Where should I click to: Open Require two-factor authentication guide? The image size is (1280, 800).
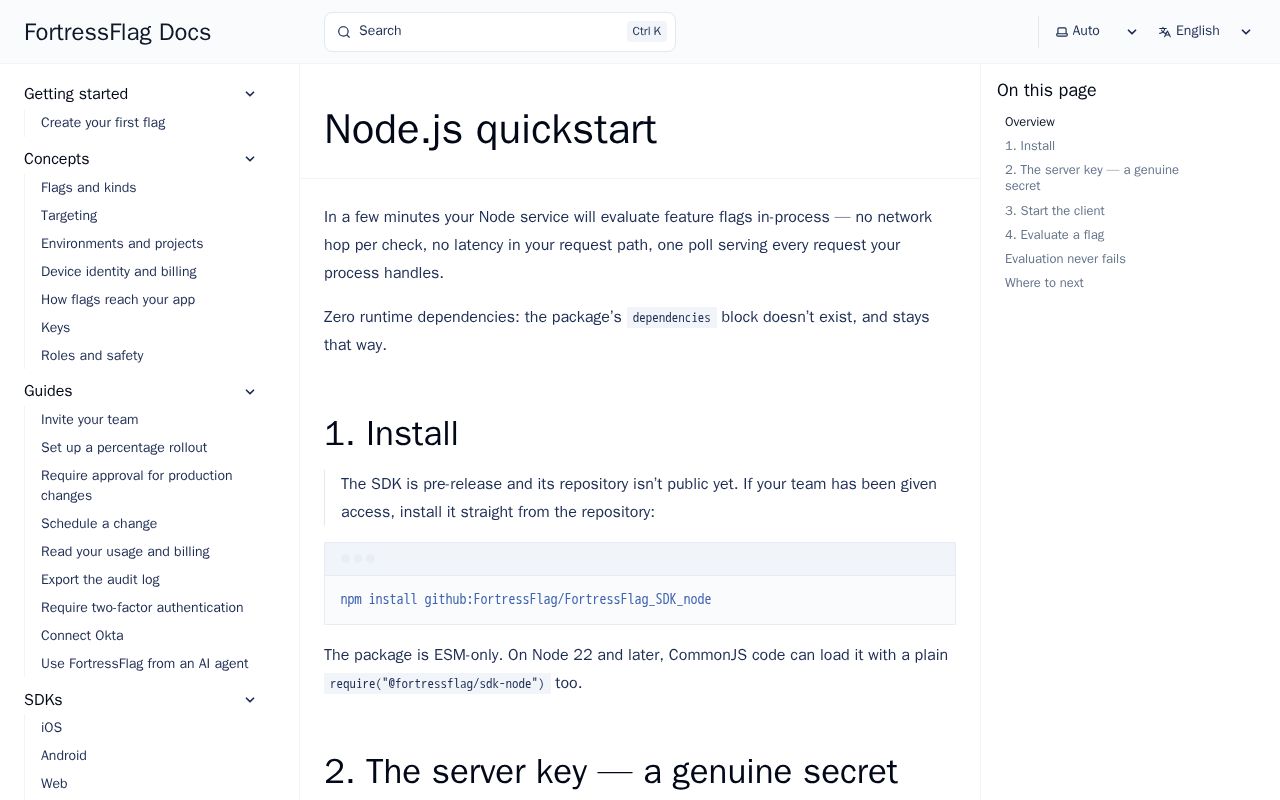tap(142, 608)
